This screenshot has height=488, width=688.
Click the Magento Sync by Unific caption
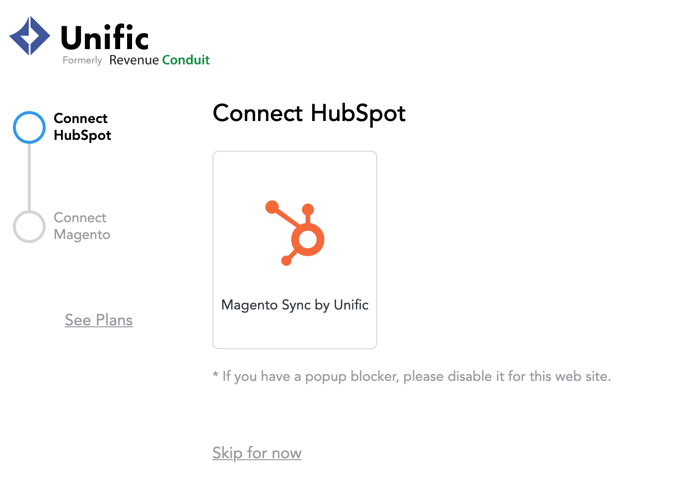[295, 305]
